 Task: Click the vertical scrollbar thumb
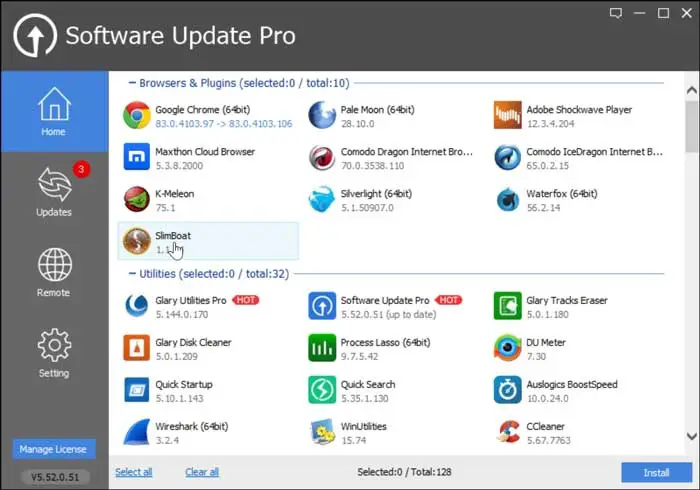692,127
